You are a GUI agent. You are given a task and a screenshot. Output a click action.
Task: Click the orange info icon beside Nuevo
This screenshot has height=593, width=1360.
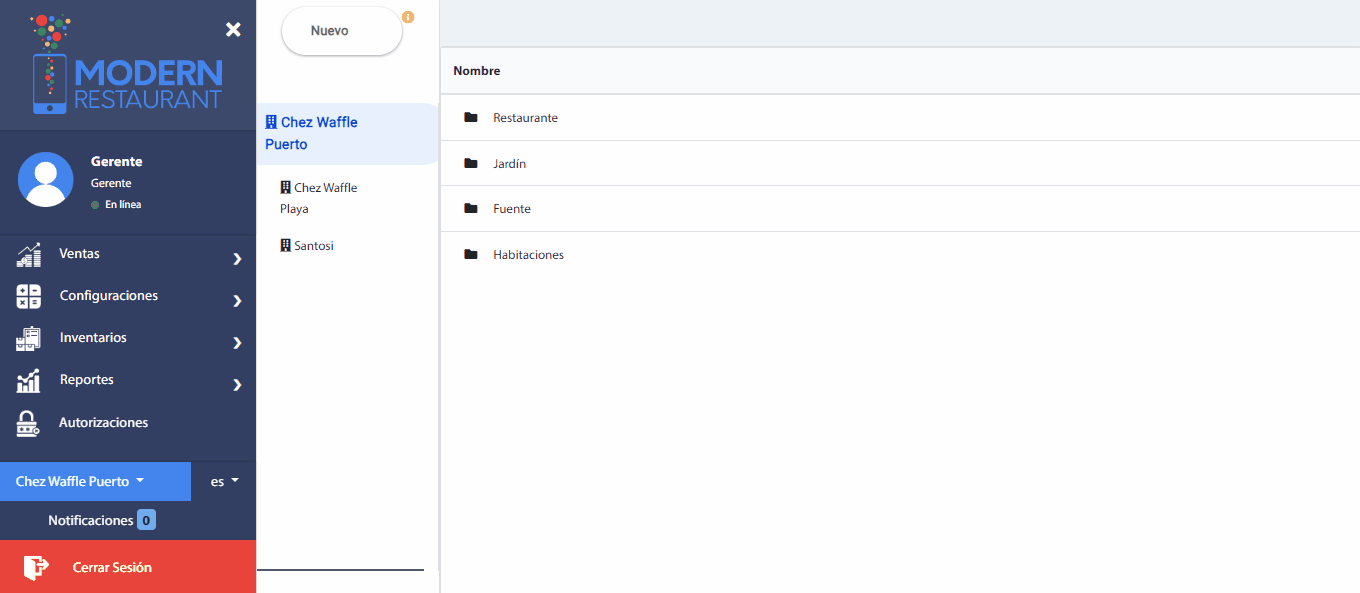point(408,17)
